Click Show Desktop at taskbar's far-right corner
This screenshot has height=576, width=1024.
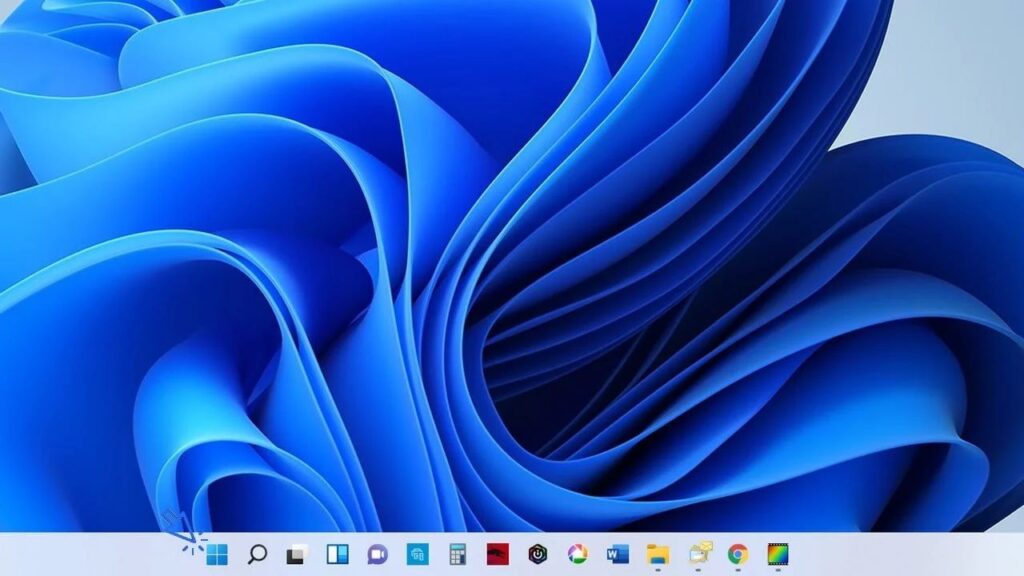(x=1020, y=554)
